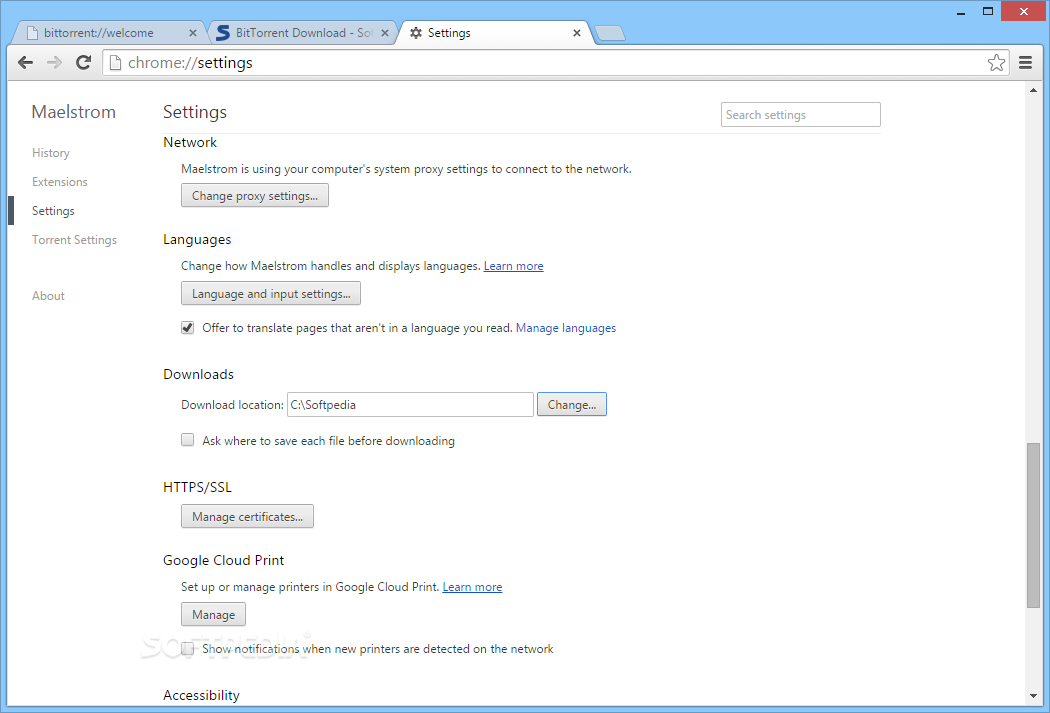Viewport: 1050px width, 713px height.
Task: Select Settings in the sidebar
Action: [x=53, y=211]
